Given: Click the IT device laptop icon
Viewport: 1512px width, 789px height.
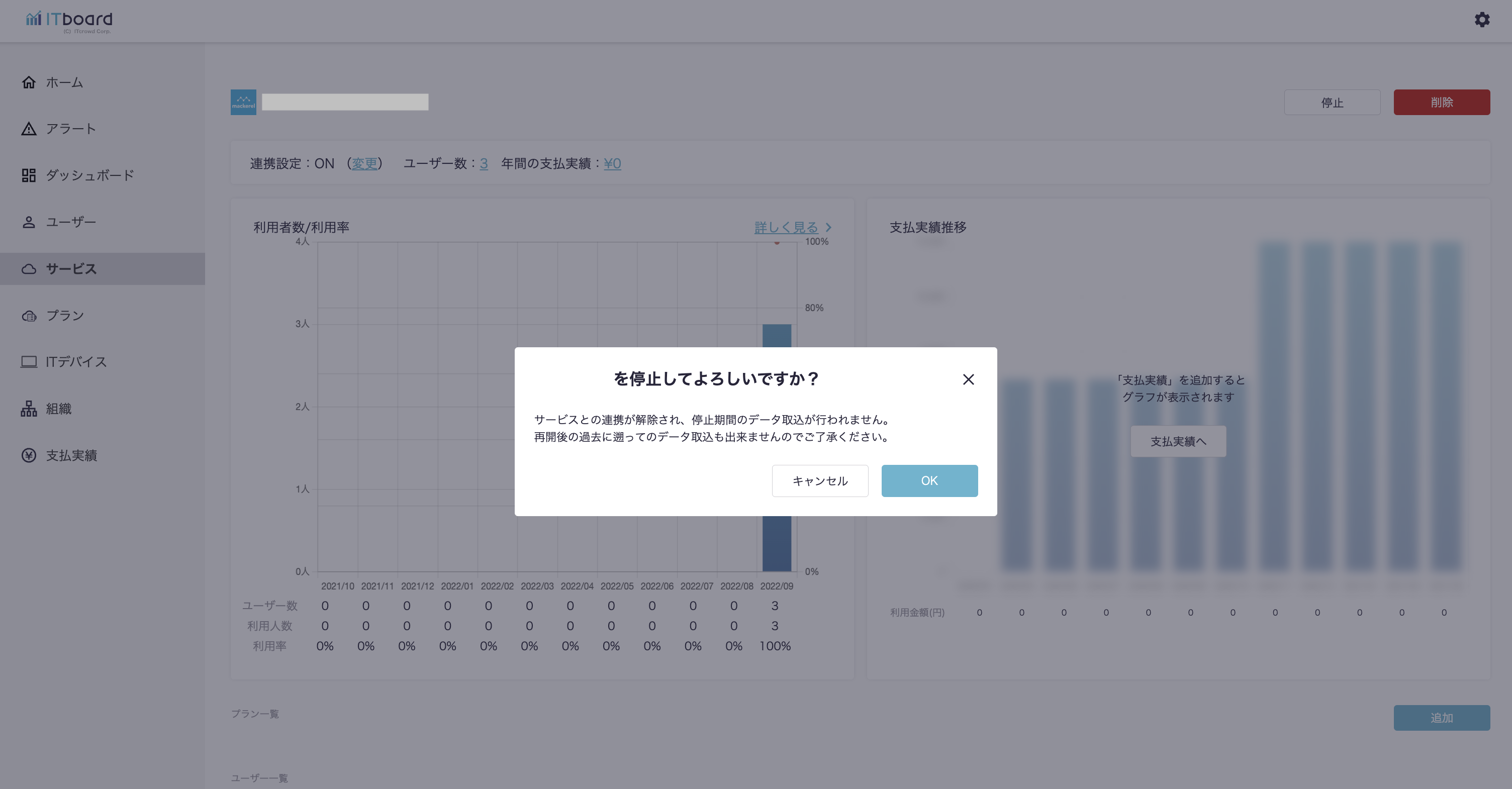Looking at the screenshot, I should pyautogui.click(x=28, y=362).
